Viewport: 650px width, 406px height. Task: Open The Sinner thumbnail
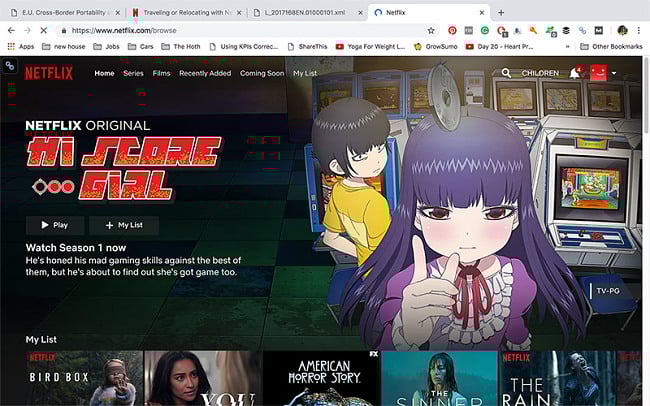(x=440, y=378)
